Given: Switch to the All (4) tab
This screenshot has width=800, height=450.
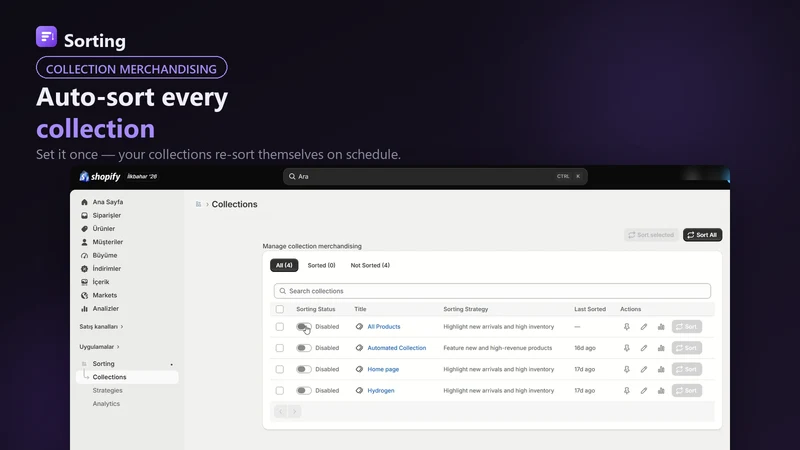Looking at the screenshot, I should coord(284,265).
